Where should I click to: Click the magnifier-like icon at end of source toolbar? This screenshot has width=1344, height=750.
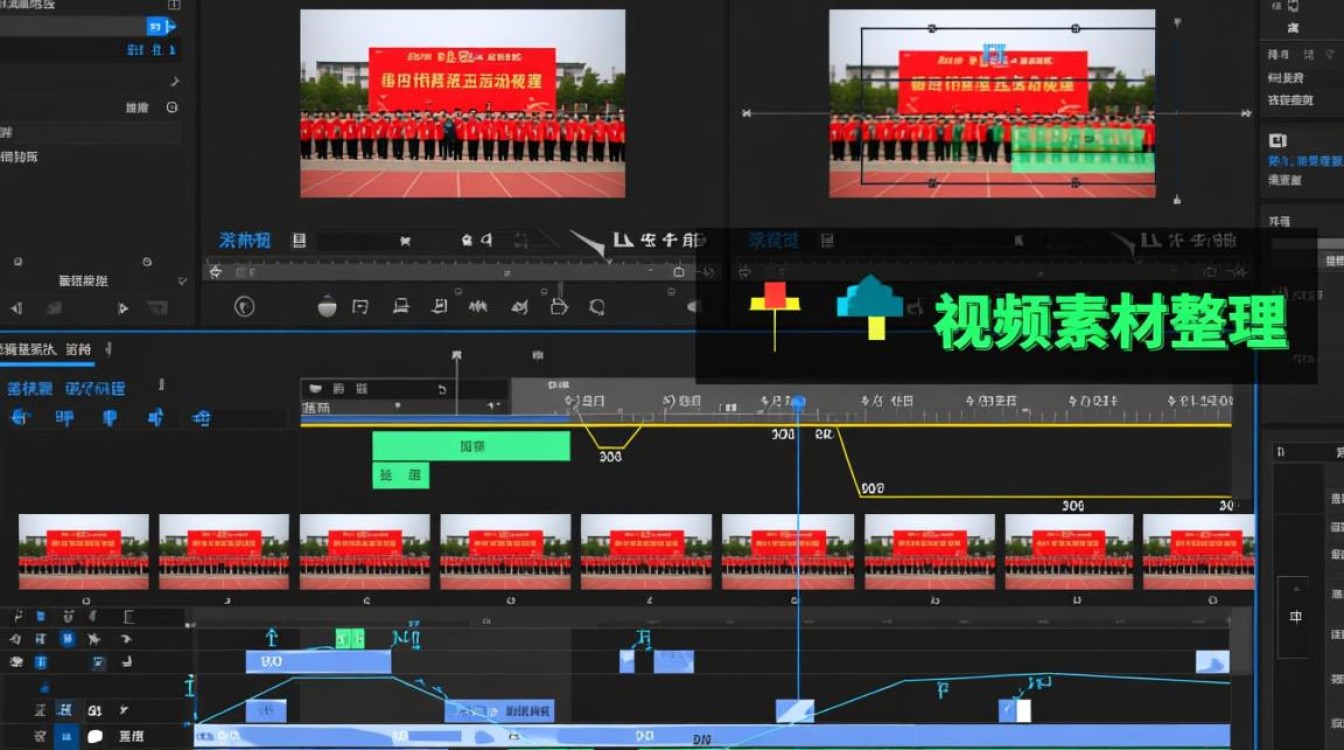(597, 307)
